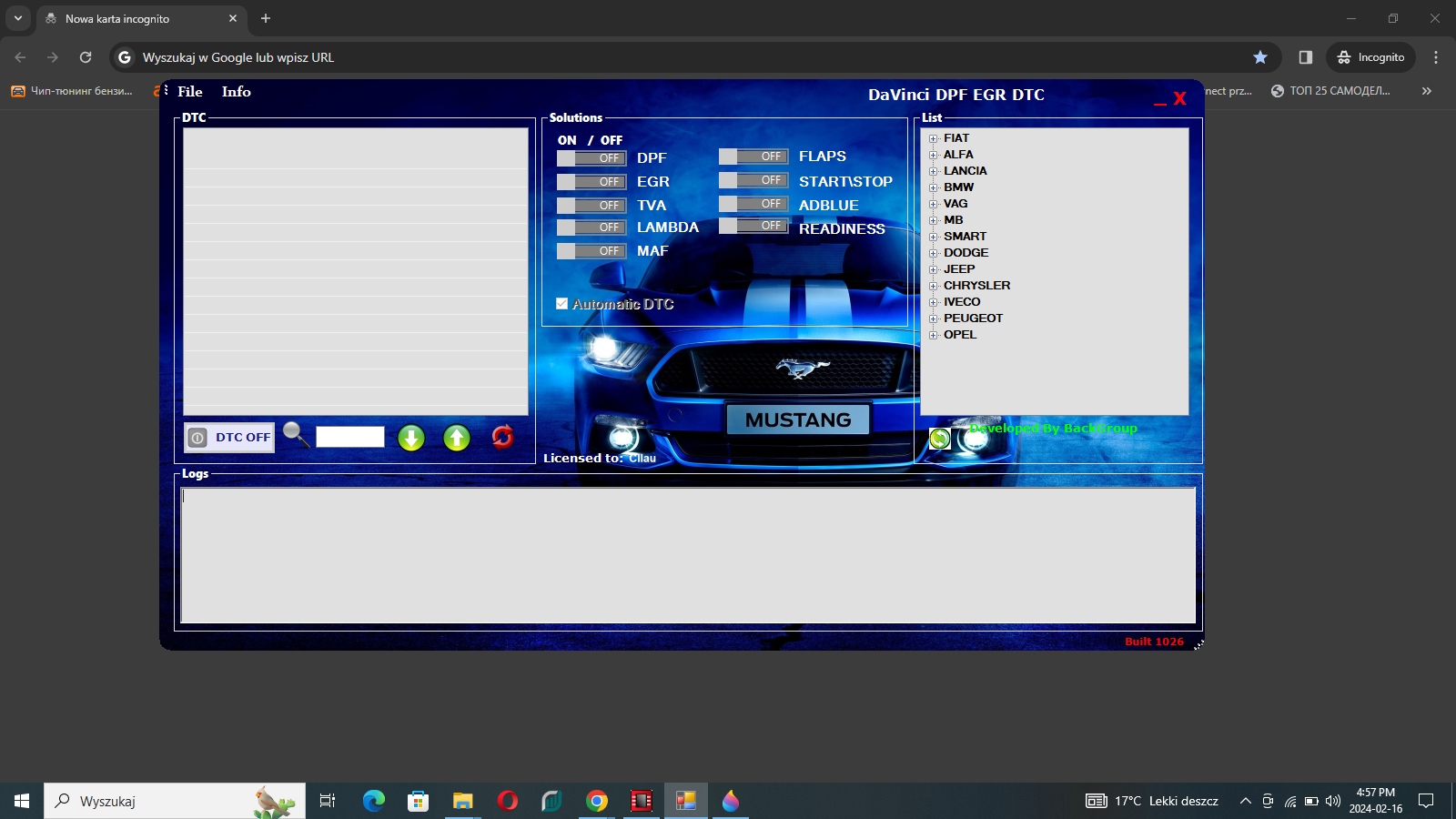Open the File menu
1456x819 pixels.
point(190,92)
